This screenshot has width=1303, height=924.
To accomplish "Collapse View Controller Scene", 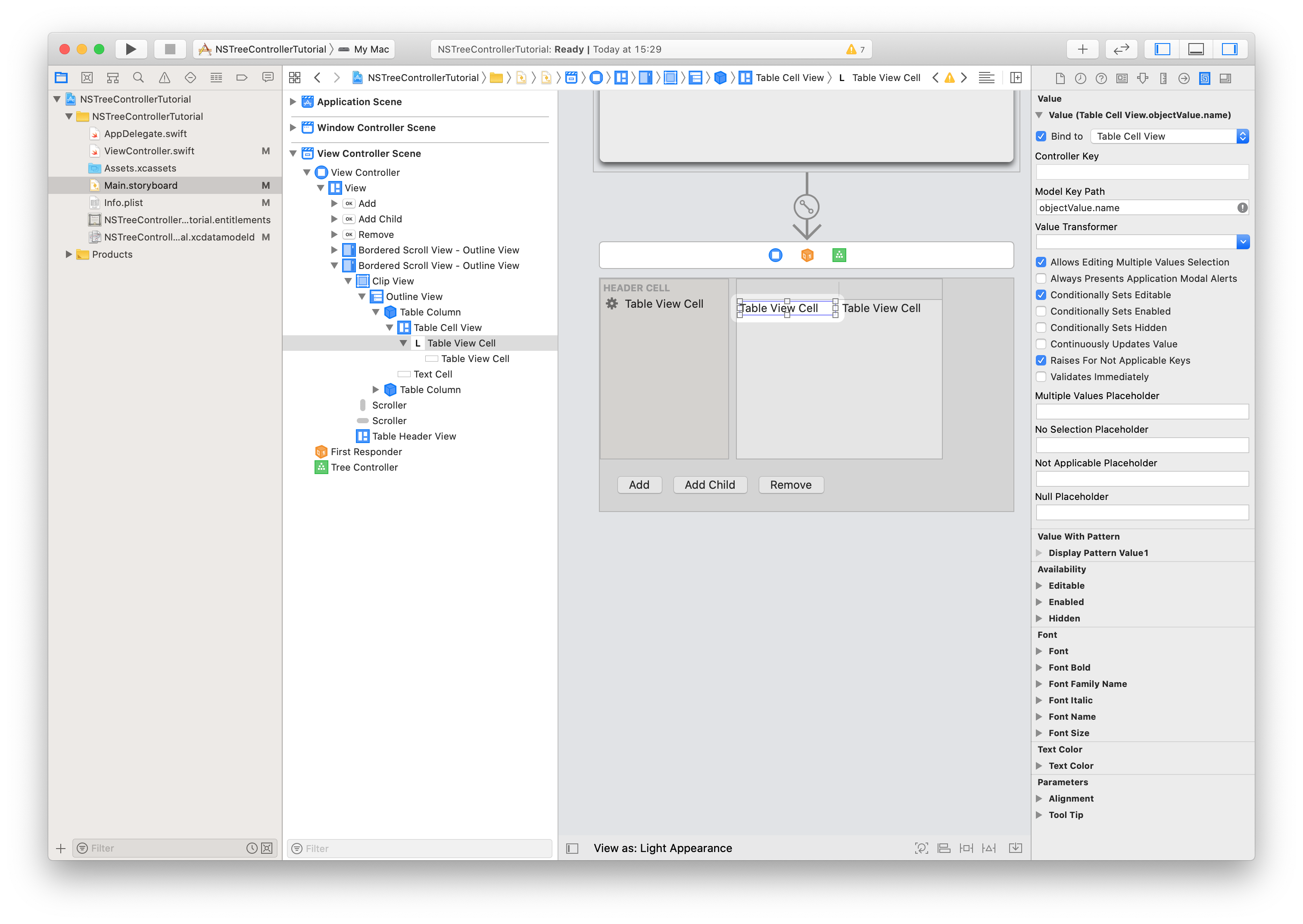I will [293, 153].
